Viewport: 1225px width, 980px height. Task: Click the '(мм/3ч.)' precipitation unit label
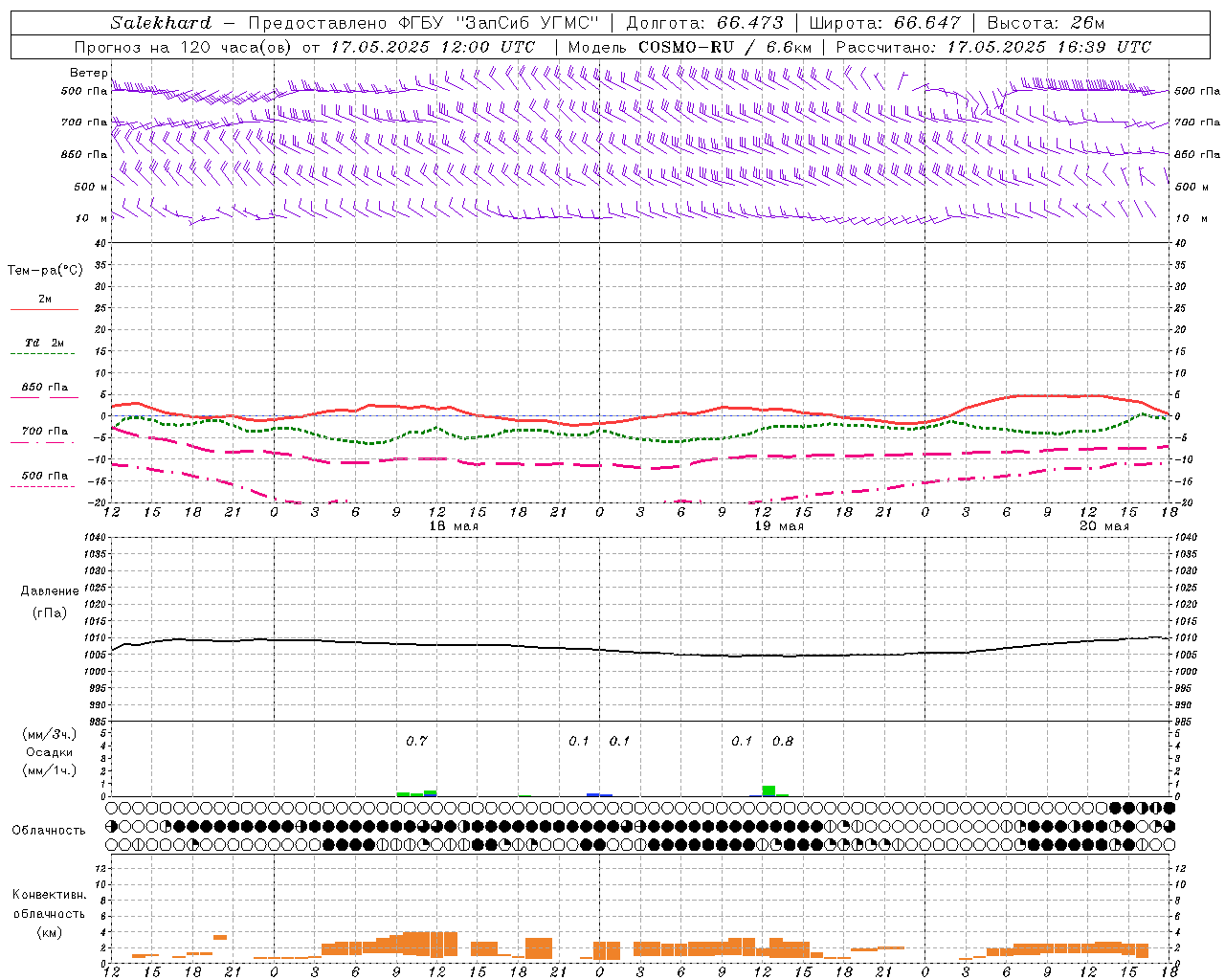tap(50, 734)
